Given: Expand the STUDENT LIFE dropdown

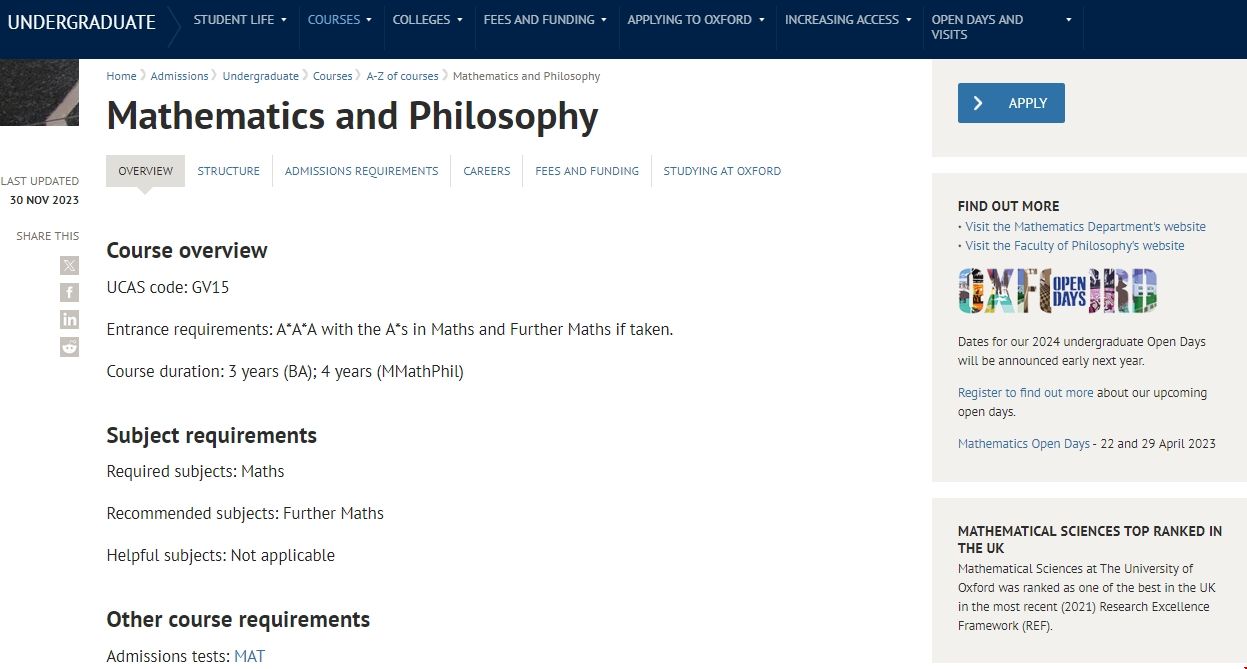Looking at the screenshot, I should coord(239,19).
